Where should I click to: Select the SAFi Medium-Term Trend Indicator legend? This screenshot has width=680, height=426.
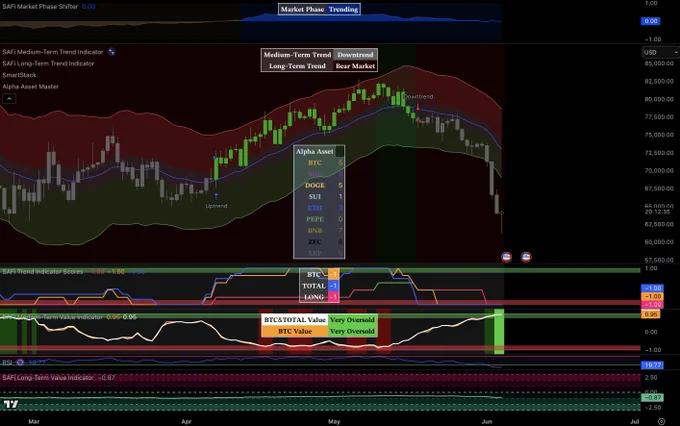pos(53,52)
